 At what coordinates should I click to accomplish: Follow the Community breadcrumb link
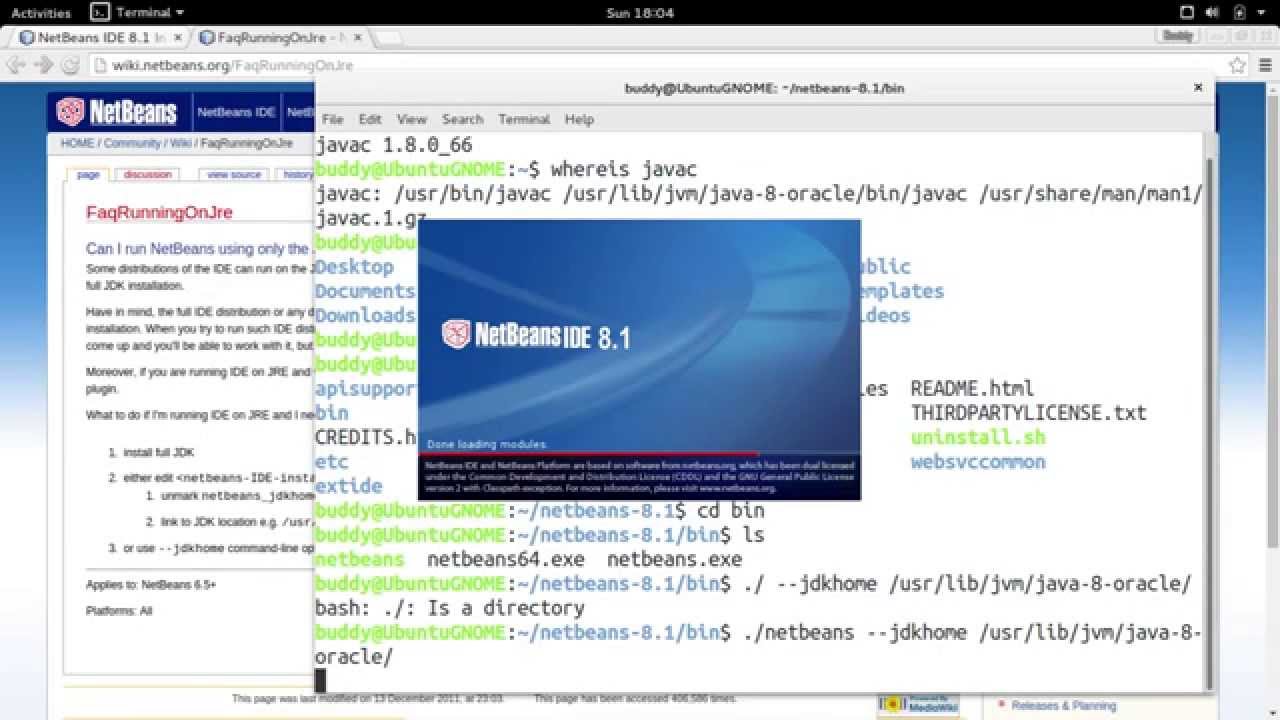coord(132,143)
